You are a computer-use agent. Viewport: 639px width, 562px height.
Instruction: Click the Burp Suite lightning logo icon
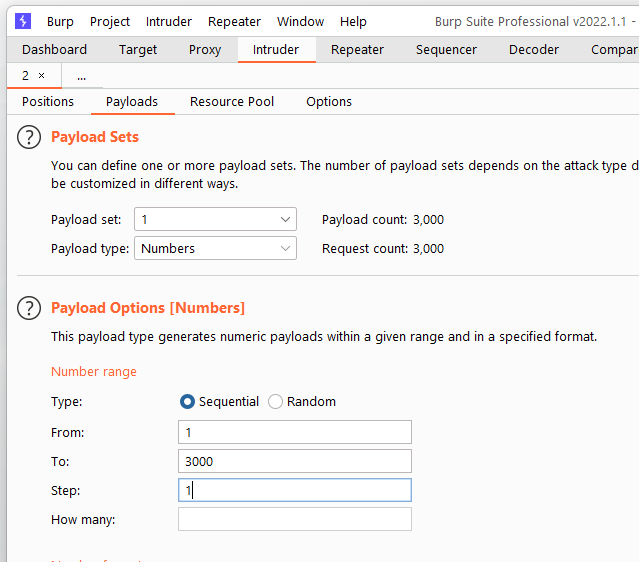pyautogui.click(x=23, y=21)
